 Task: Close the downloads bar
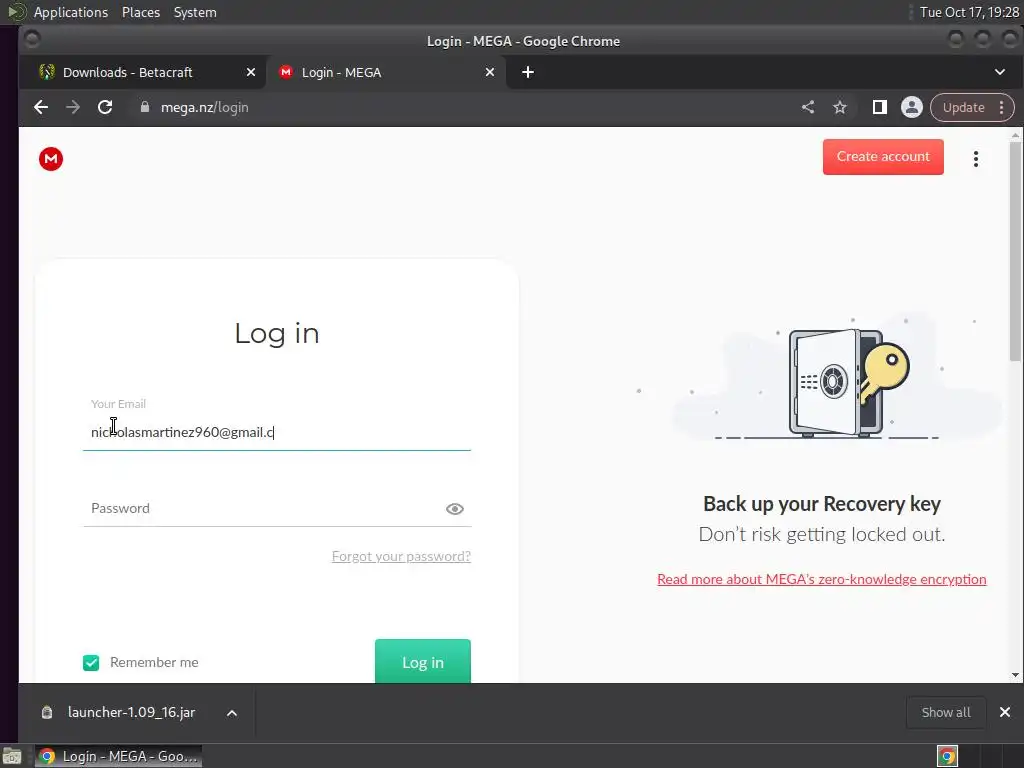(1005, 712)
